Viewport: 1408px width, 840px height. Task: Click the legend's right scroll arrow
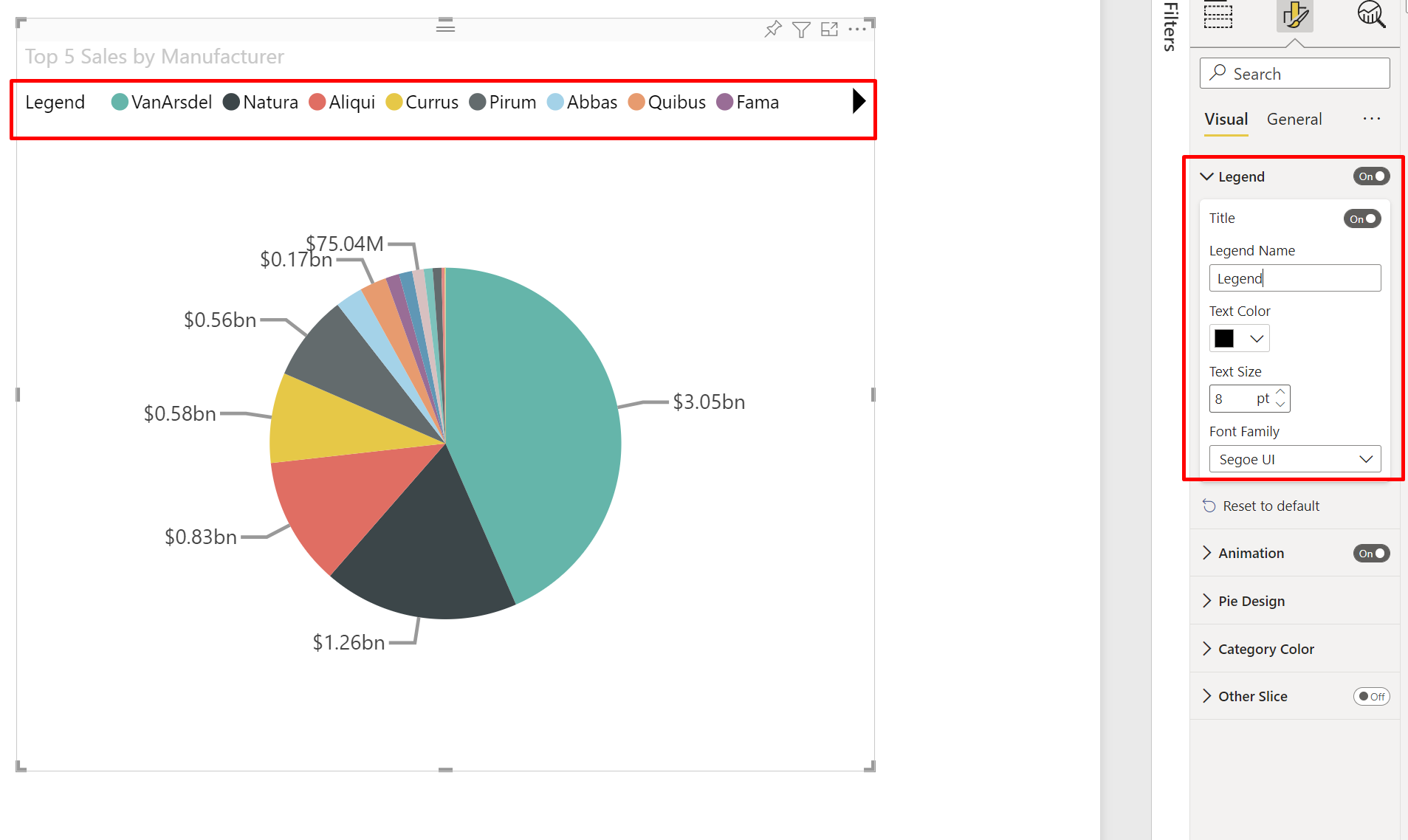point(857,102)
